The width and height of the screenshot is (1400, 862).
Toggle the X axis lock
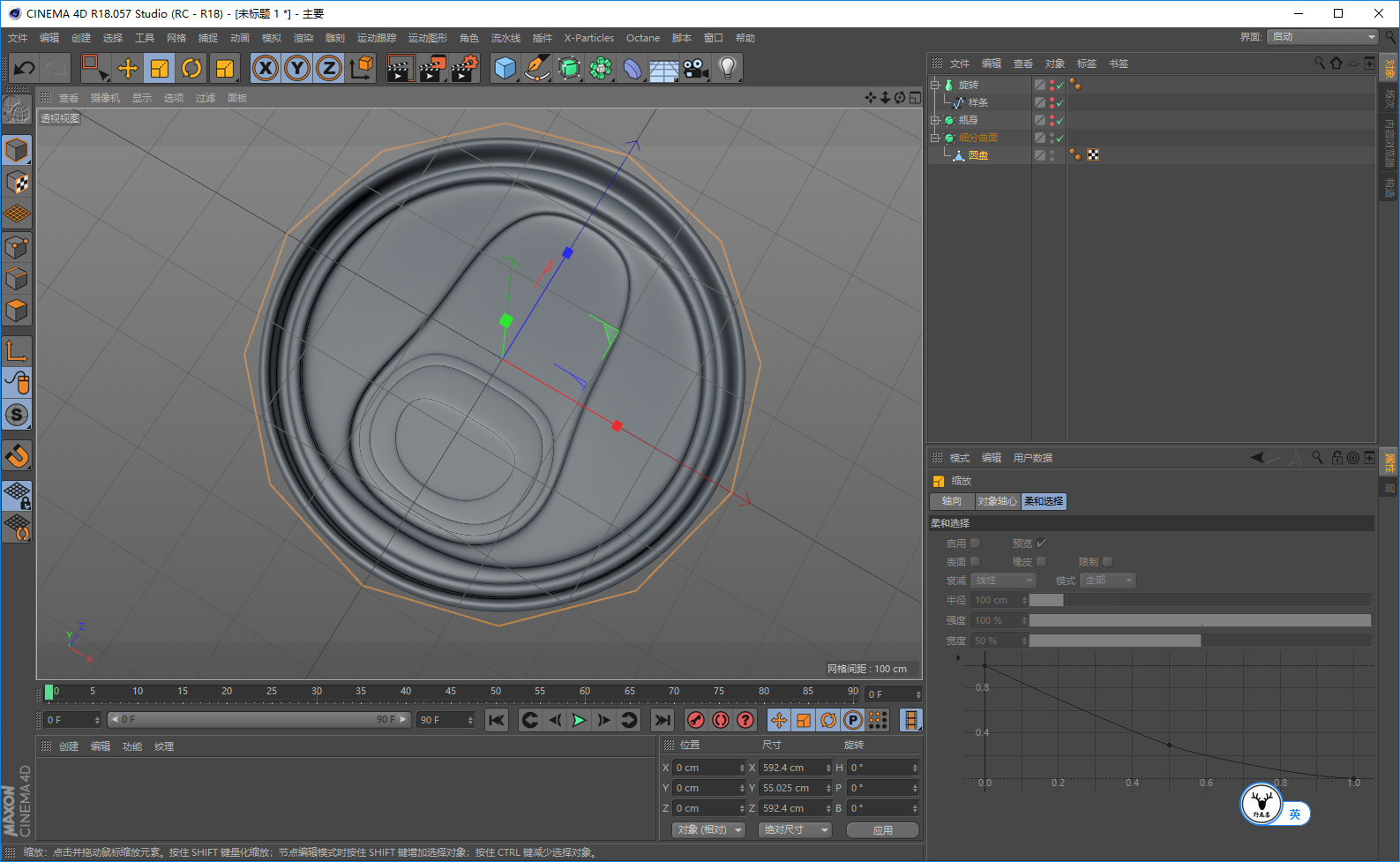pyautogui.click(x=265, y=68)
